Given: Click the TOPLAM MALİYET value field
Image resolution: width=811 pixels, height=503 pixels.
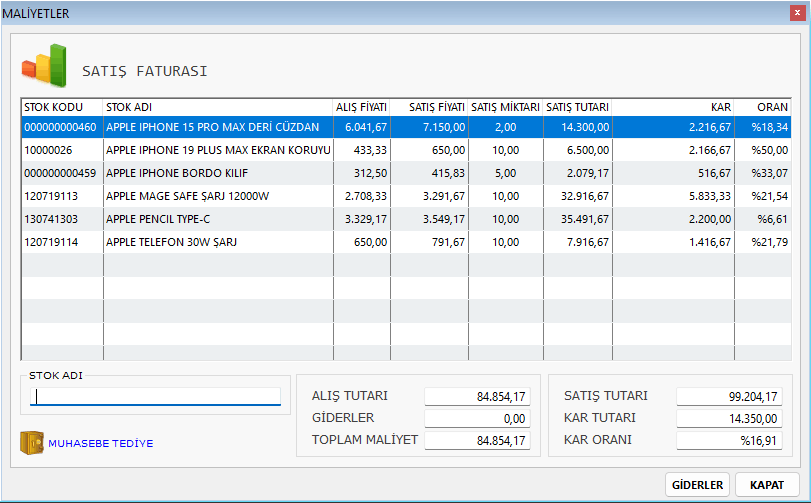Looking at the screenshot, I should click(x=477, y=440).
